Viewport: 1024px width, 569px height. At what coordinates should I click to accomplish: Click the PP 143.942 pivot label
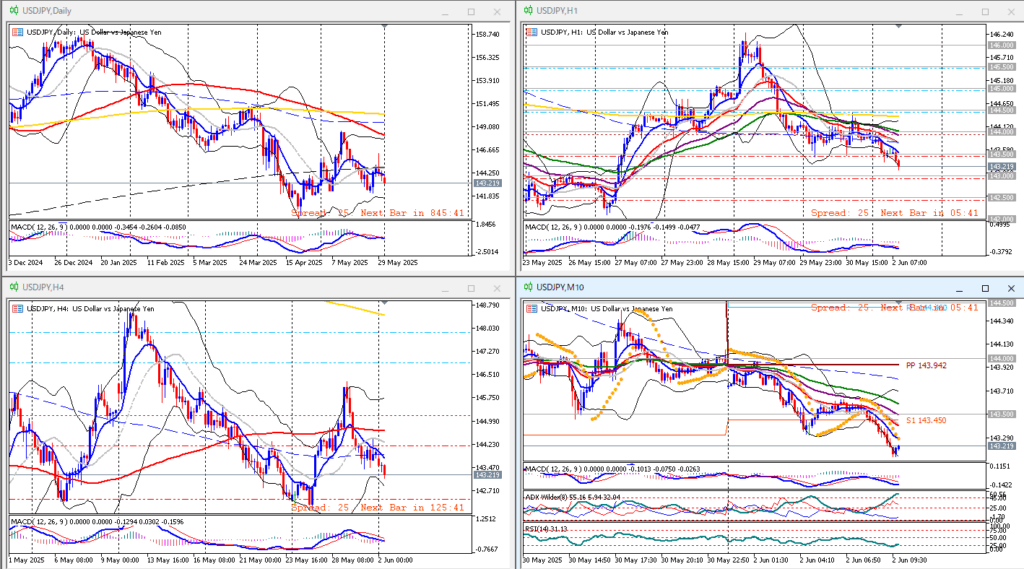click(x=926, y=365)
